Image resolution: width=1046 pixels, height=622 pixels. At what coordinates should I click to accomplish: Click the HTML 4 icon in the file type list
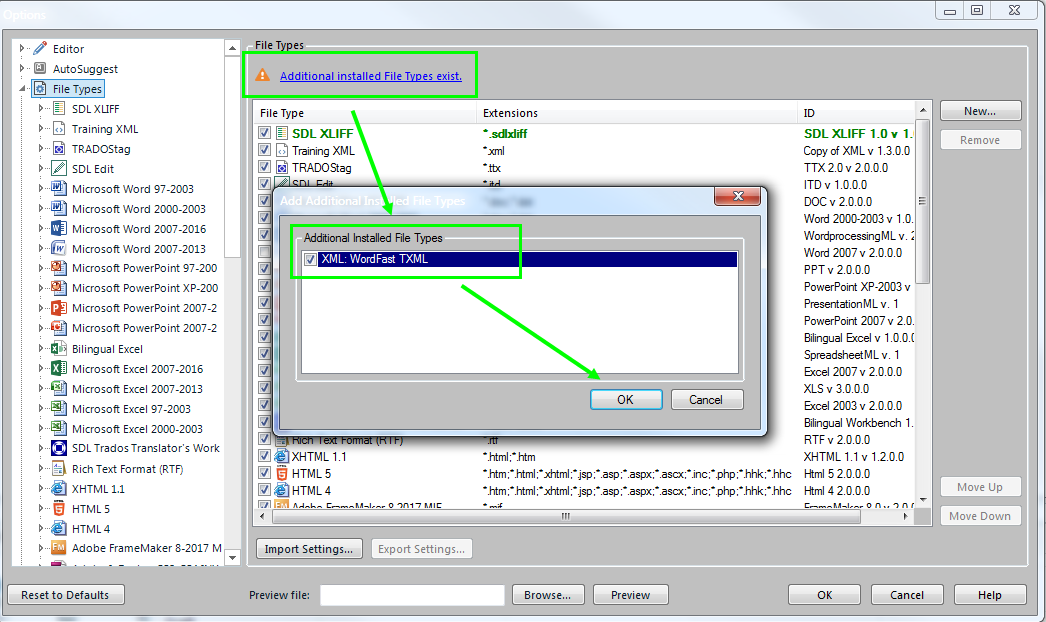tap(282, 491)
